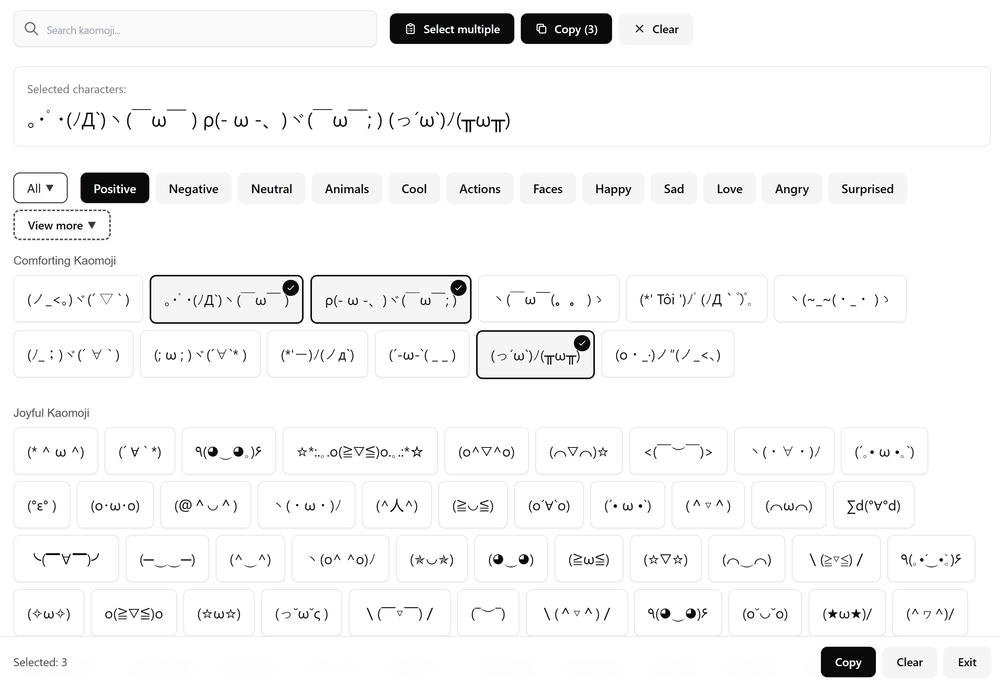Select the (°ε° ) kaomoji

tap(40, 505)
